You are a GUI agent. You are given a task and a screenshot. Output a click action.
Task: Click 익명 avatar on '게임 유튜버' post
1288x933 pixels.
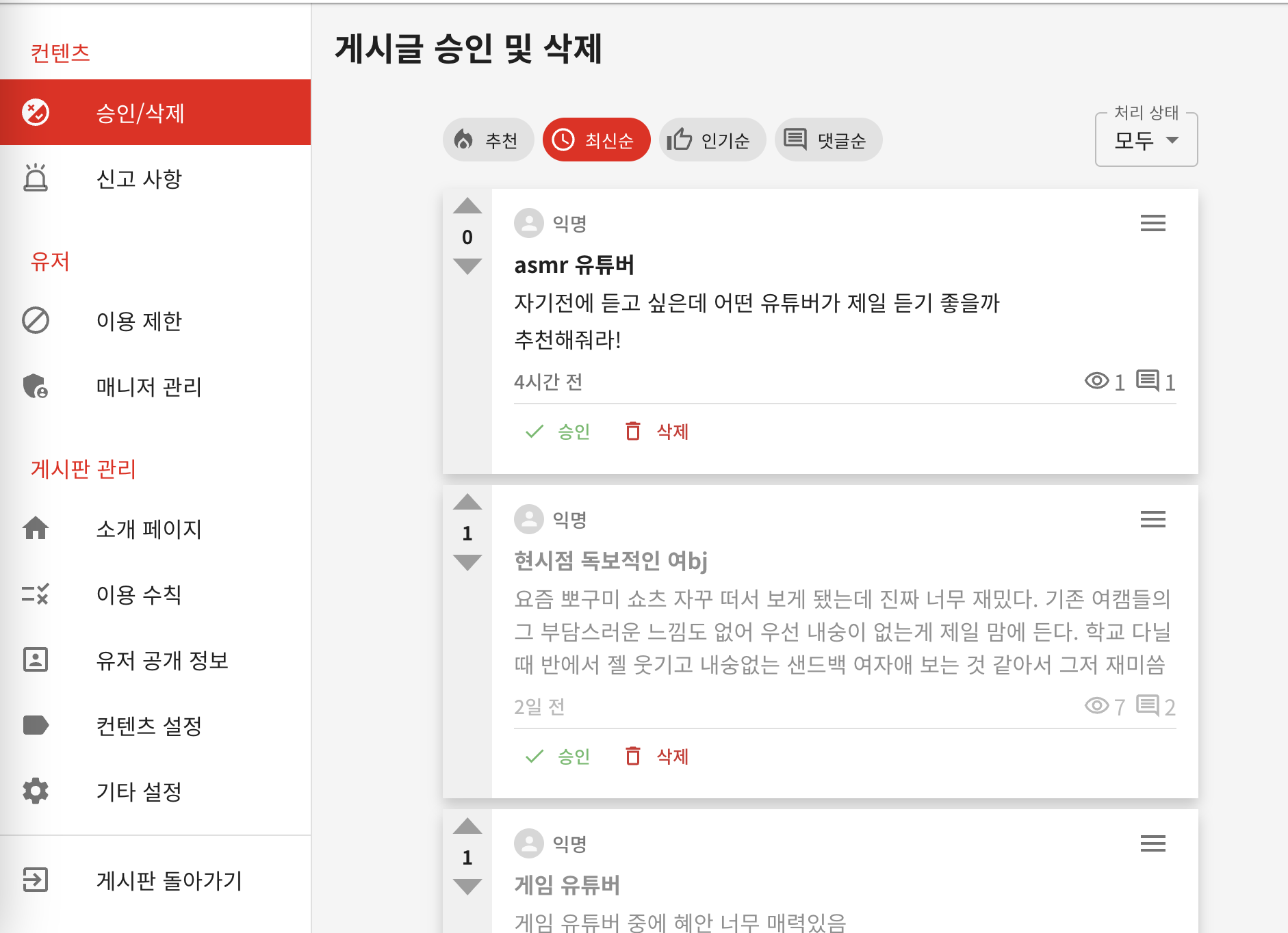point(529,843)
